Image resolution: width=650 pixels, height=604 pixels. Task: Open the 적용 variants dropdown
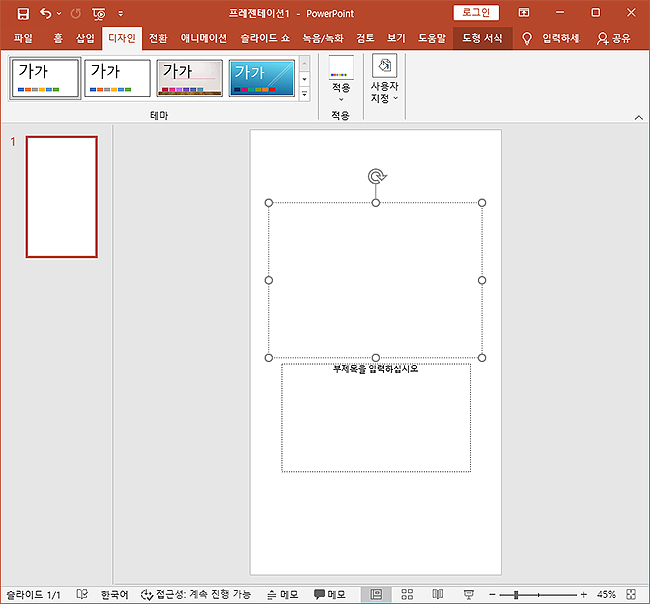[341, 79]
